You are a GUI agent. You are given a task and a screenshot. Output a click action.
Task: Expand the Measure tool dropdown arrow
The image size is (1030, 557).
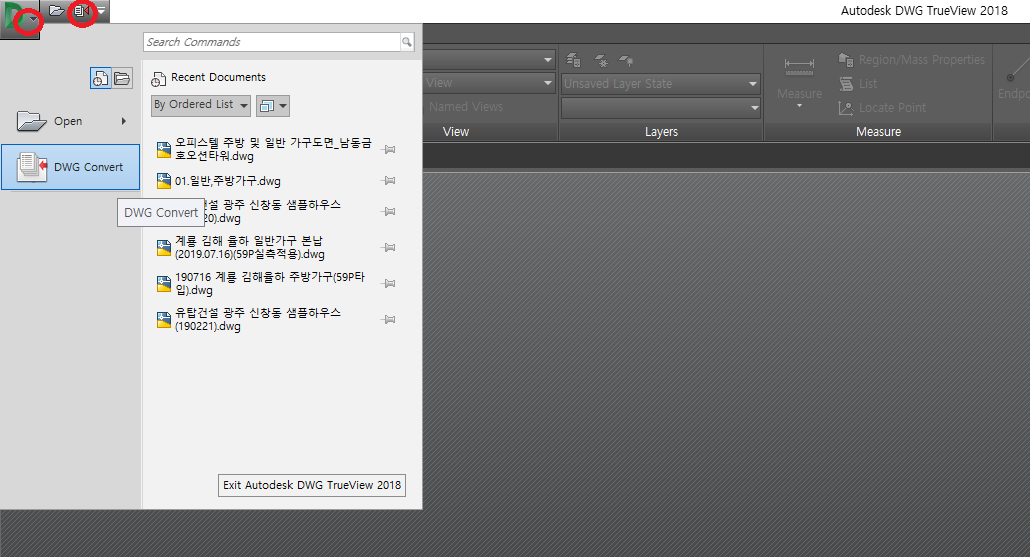click(x=799, y=106)
